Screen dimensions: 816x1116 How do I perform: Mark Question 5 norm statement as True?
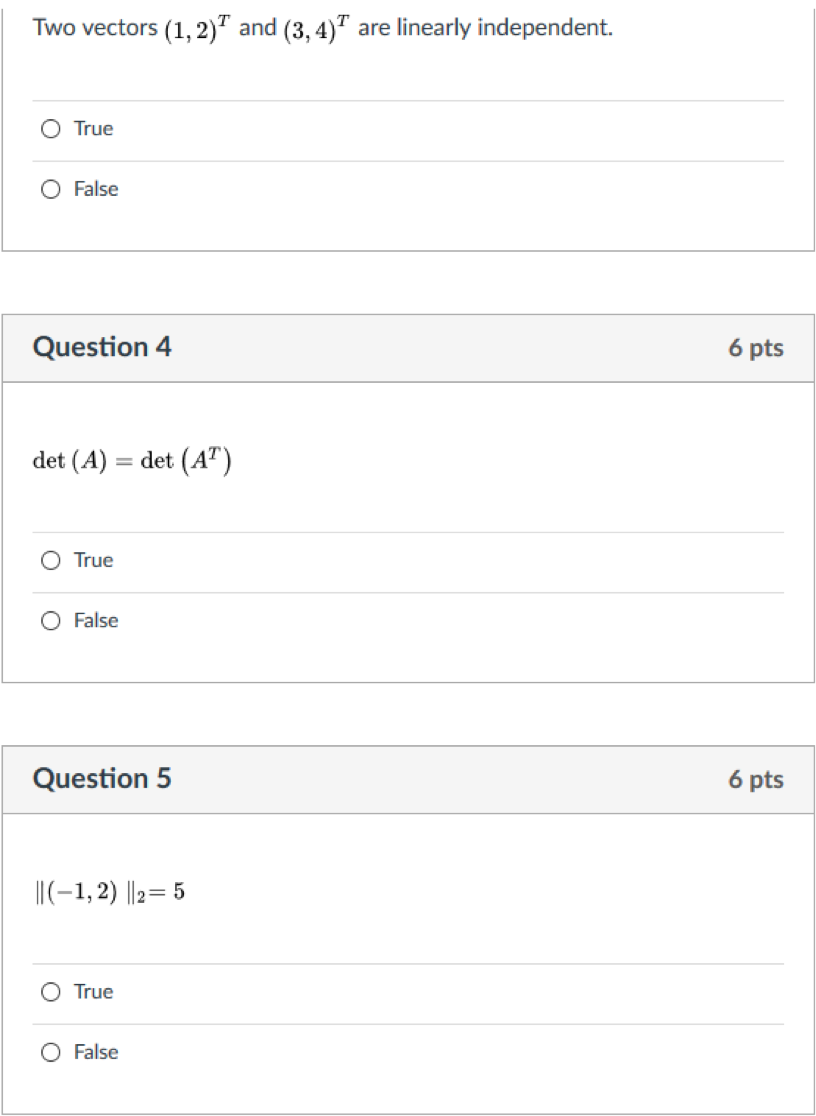coord(50,992)
